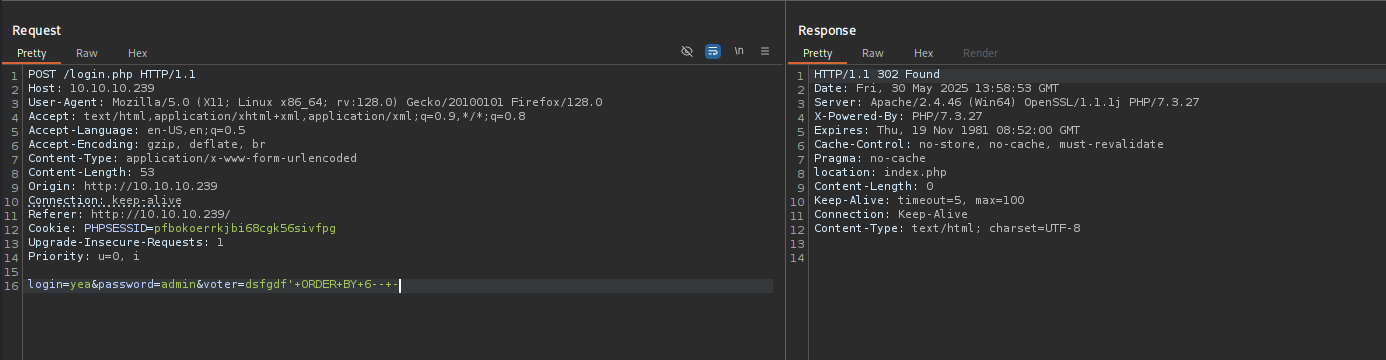Click the 'Connection: keep-alive' request header
This screenshot has height=360, width=1386.
click(x=105, y=201)
